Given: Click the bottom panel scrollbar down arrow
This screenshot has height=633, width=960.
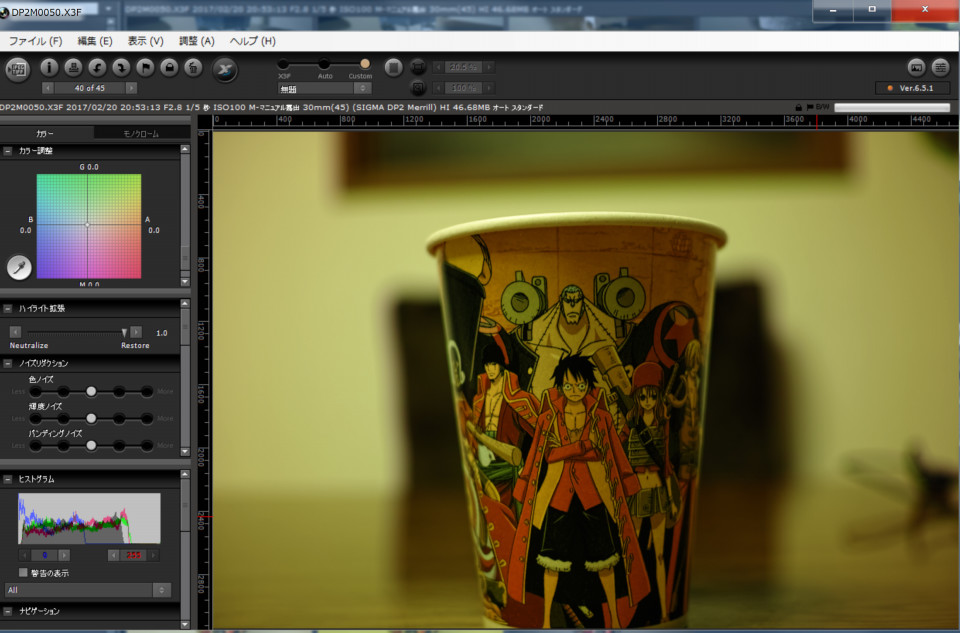Looking at the screenshot, I should click(x=186, y=624).
